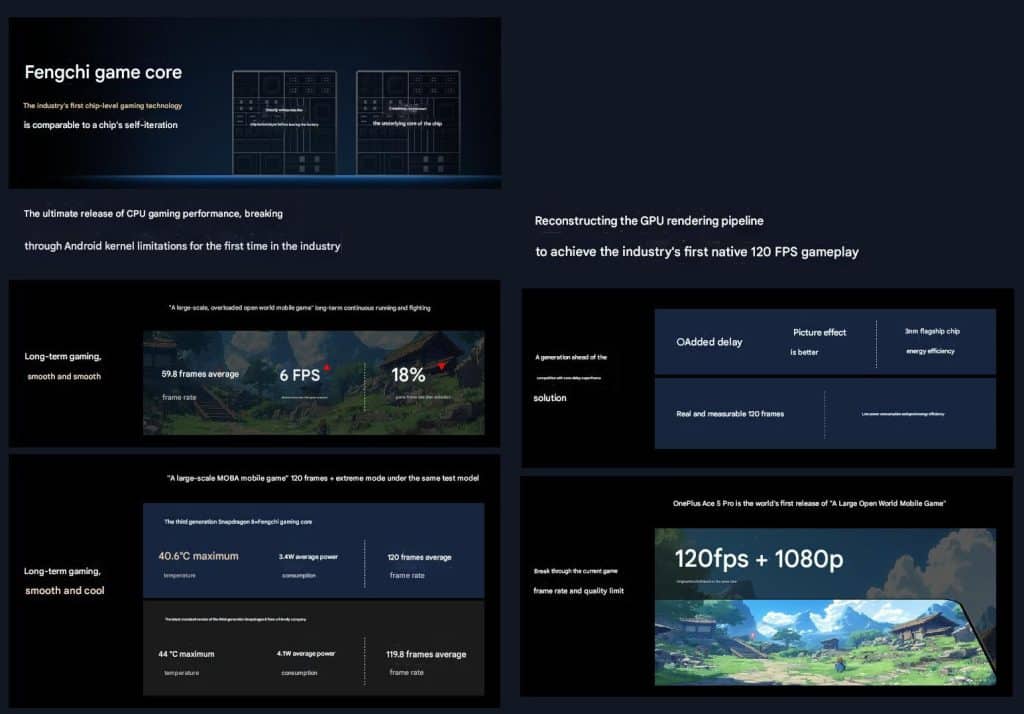Select the yellow chip-level gaming technology text
Screen dimensions: 1024x714
pyautogui.click(x=102, y=105)
